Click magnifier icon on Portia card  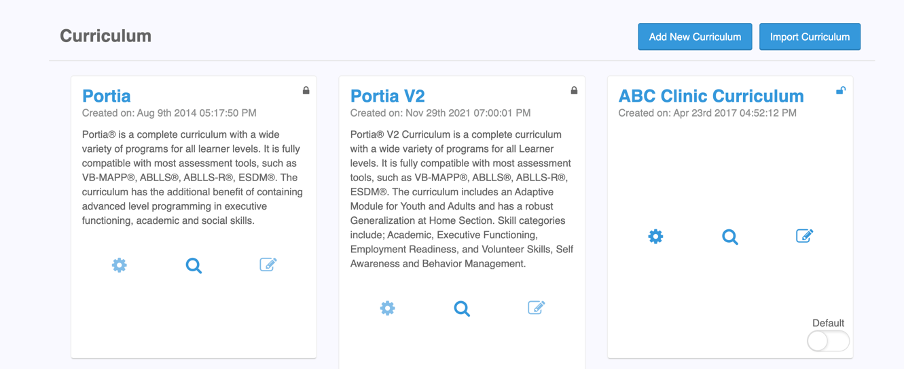(194, 266)
